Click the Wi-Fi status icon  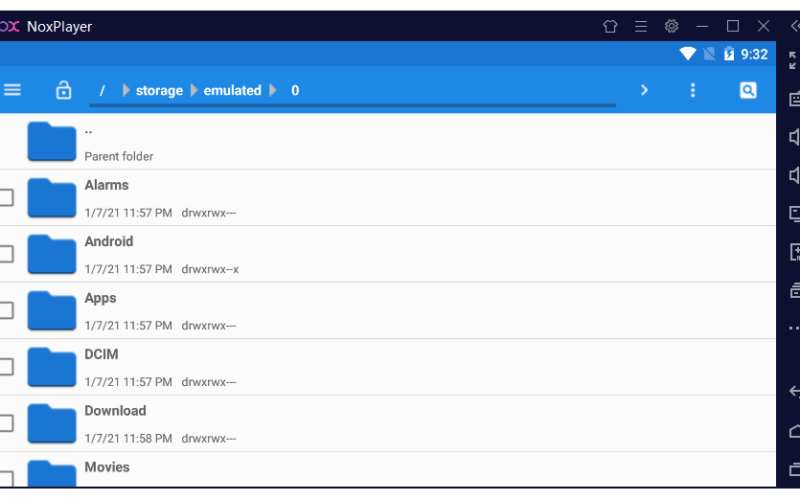[x=687, y=54]
